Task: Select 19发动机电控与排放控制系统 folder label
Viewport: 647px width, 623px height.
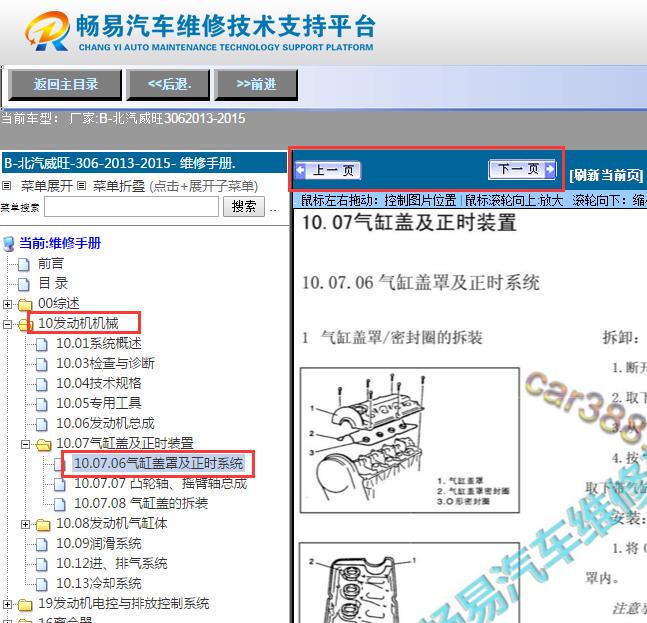Action: (123, 603)
